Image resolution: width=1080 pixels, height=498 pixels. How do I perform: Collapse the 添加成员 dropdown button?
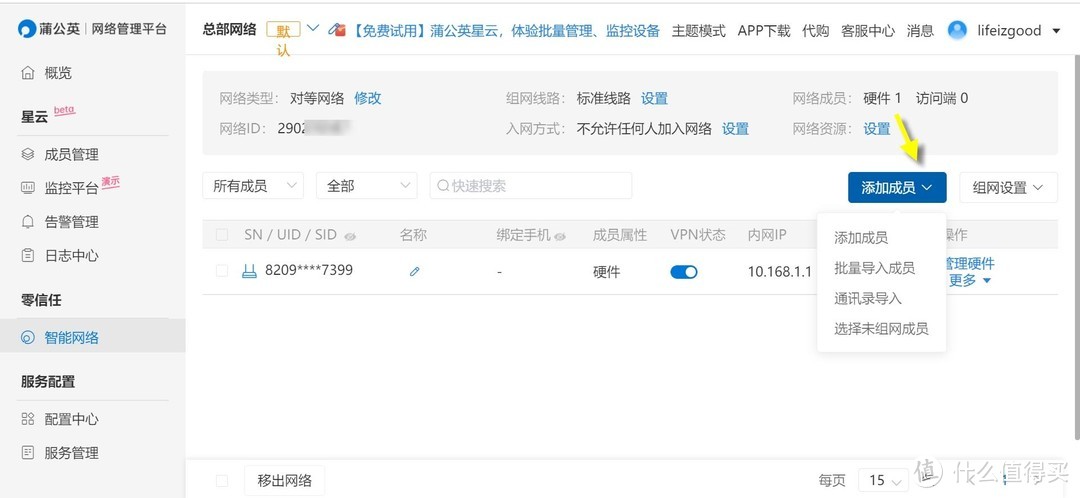point(897,187)
